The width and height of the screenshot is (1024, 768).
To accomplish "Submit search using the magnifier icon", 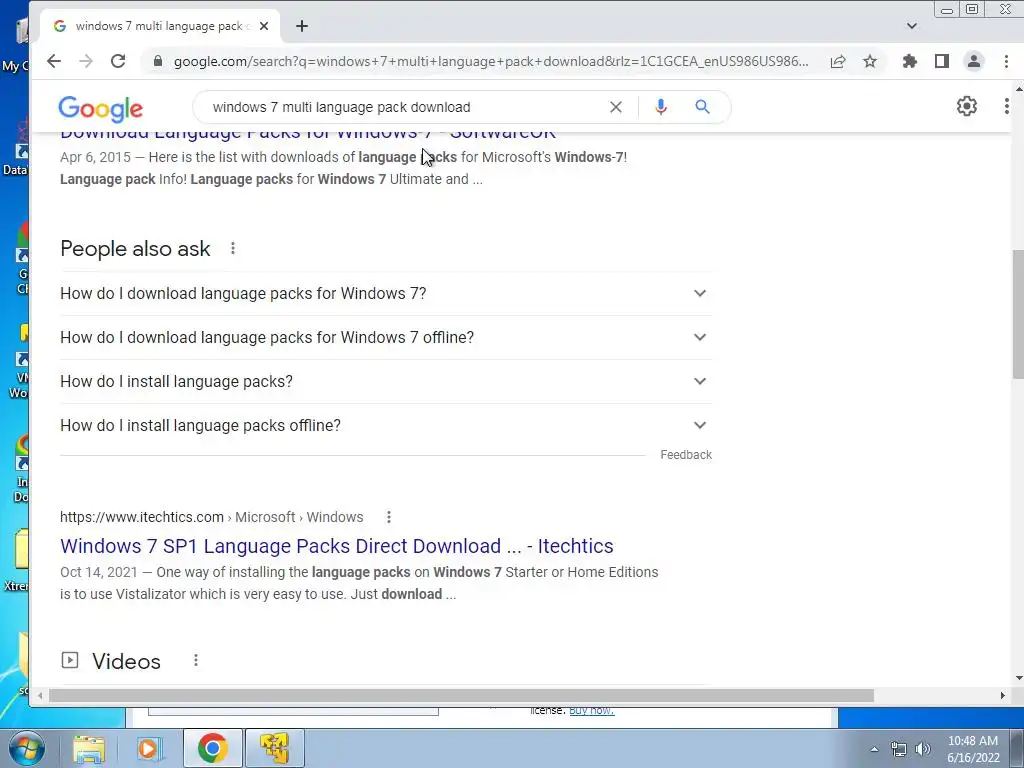I will pyautogui.click(x=702, y=107).
